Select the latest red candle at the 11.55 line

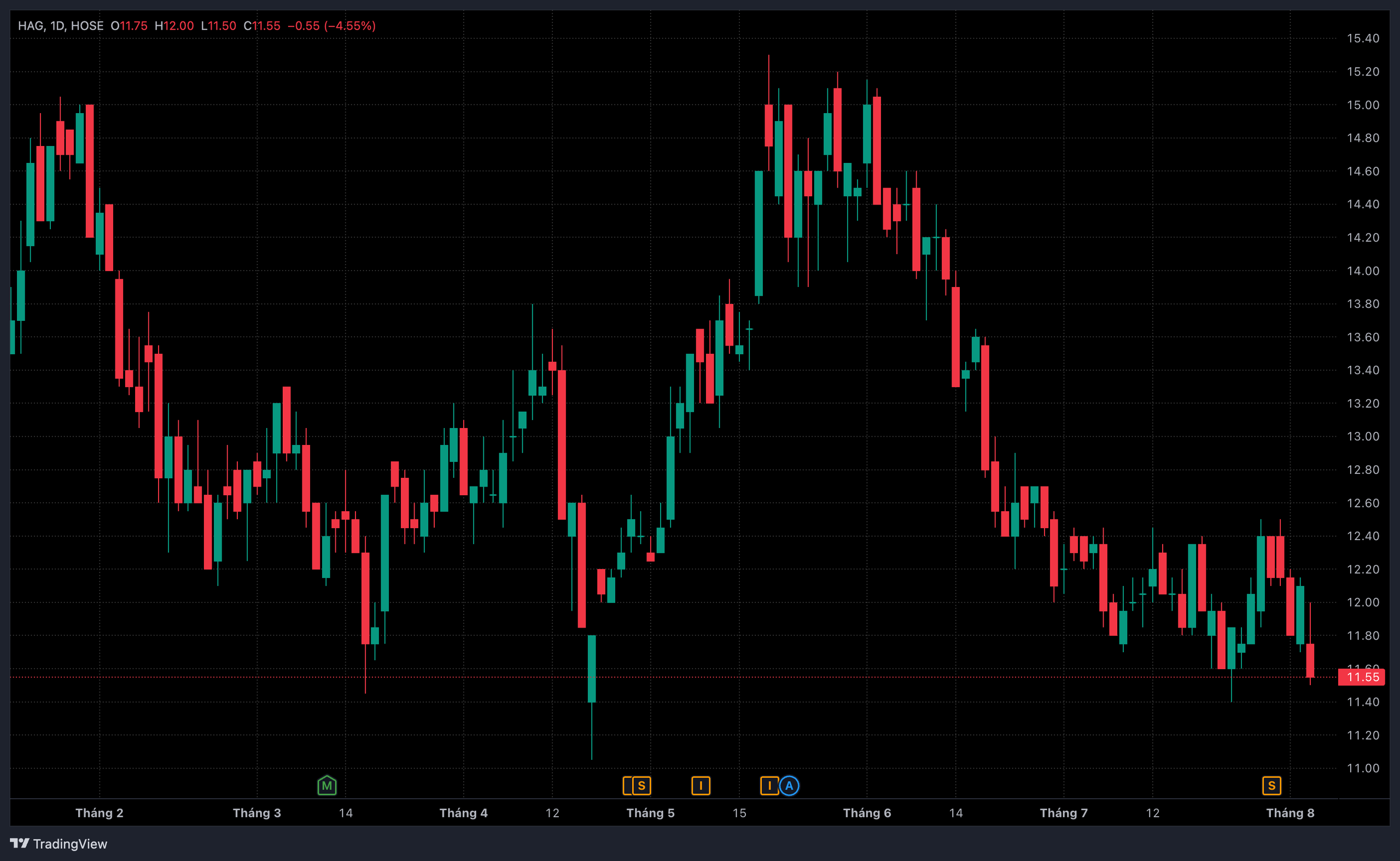pyautogui.click(x=1310, y=660)
